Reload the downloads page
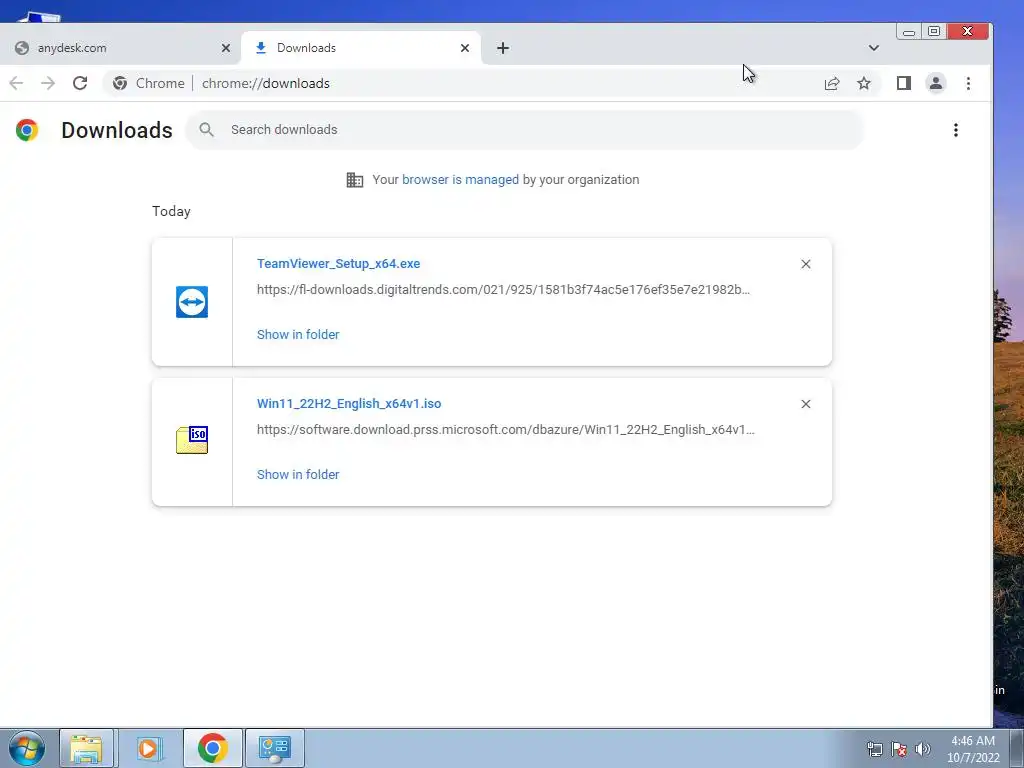1024x768 pixels. coord(80,83)
